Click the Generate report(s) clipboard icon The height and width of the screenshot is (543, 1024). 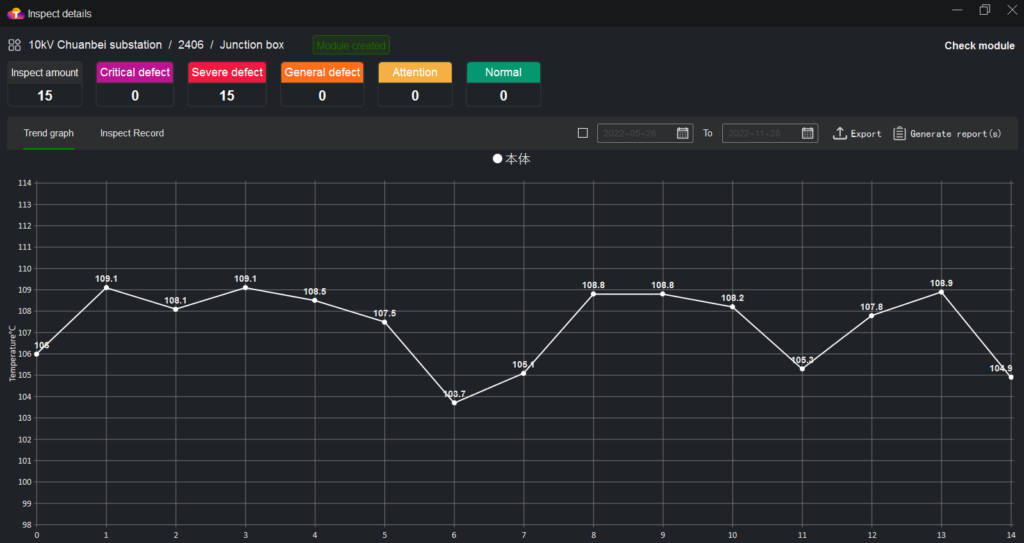click(900, 133)
